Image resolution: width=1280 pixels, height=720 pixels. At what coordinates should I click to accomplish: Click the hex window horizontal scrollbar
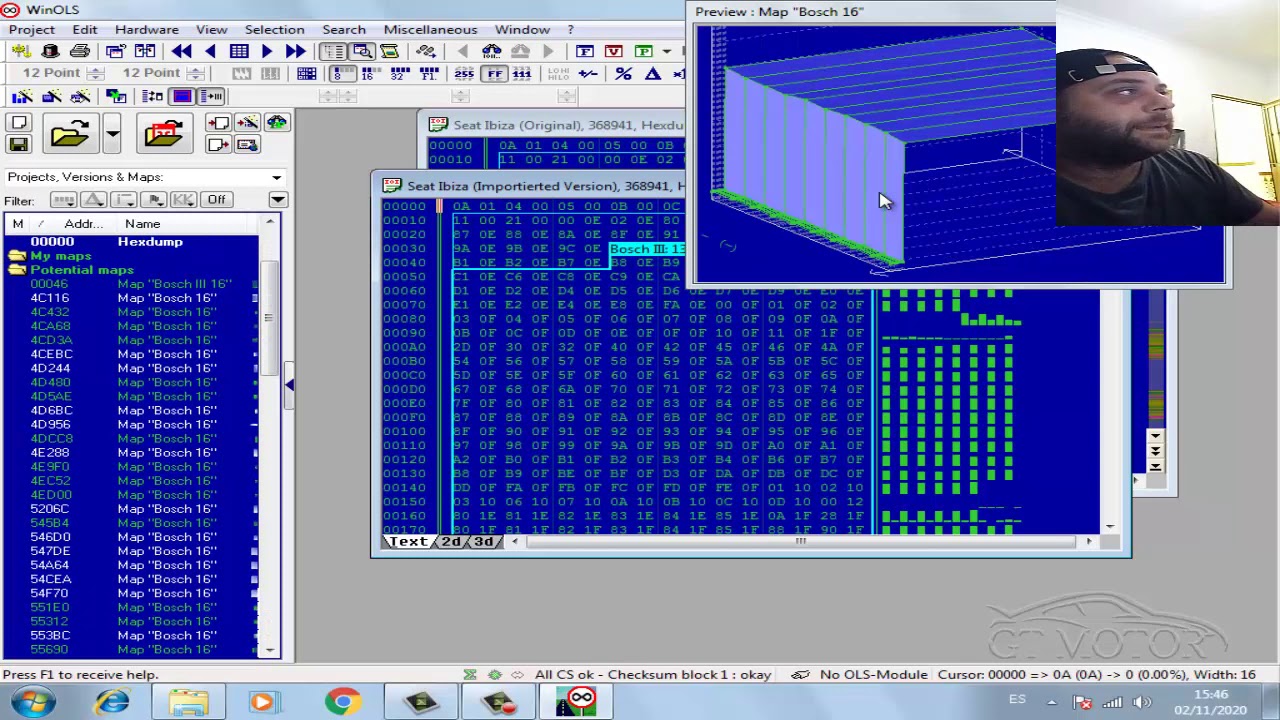coord(800,542)
